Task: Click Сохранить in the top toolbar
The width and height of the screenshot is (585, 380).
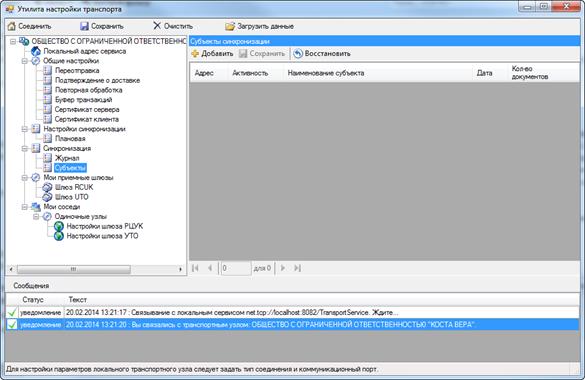Action: click(x=102, y=26)
